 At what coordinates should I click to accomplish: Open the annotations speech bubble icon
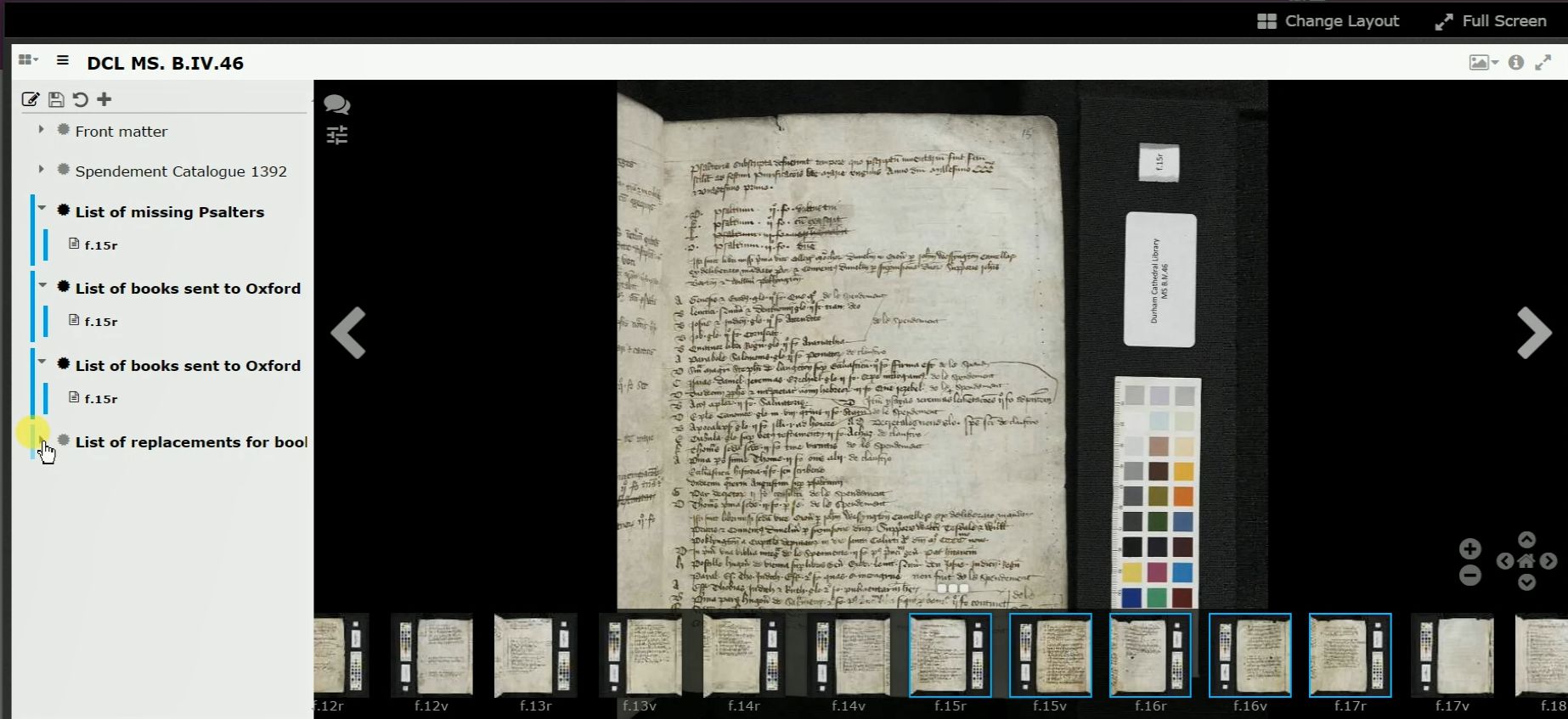point(337,104)
